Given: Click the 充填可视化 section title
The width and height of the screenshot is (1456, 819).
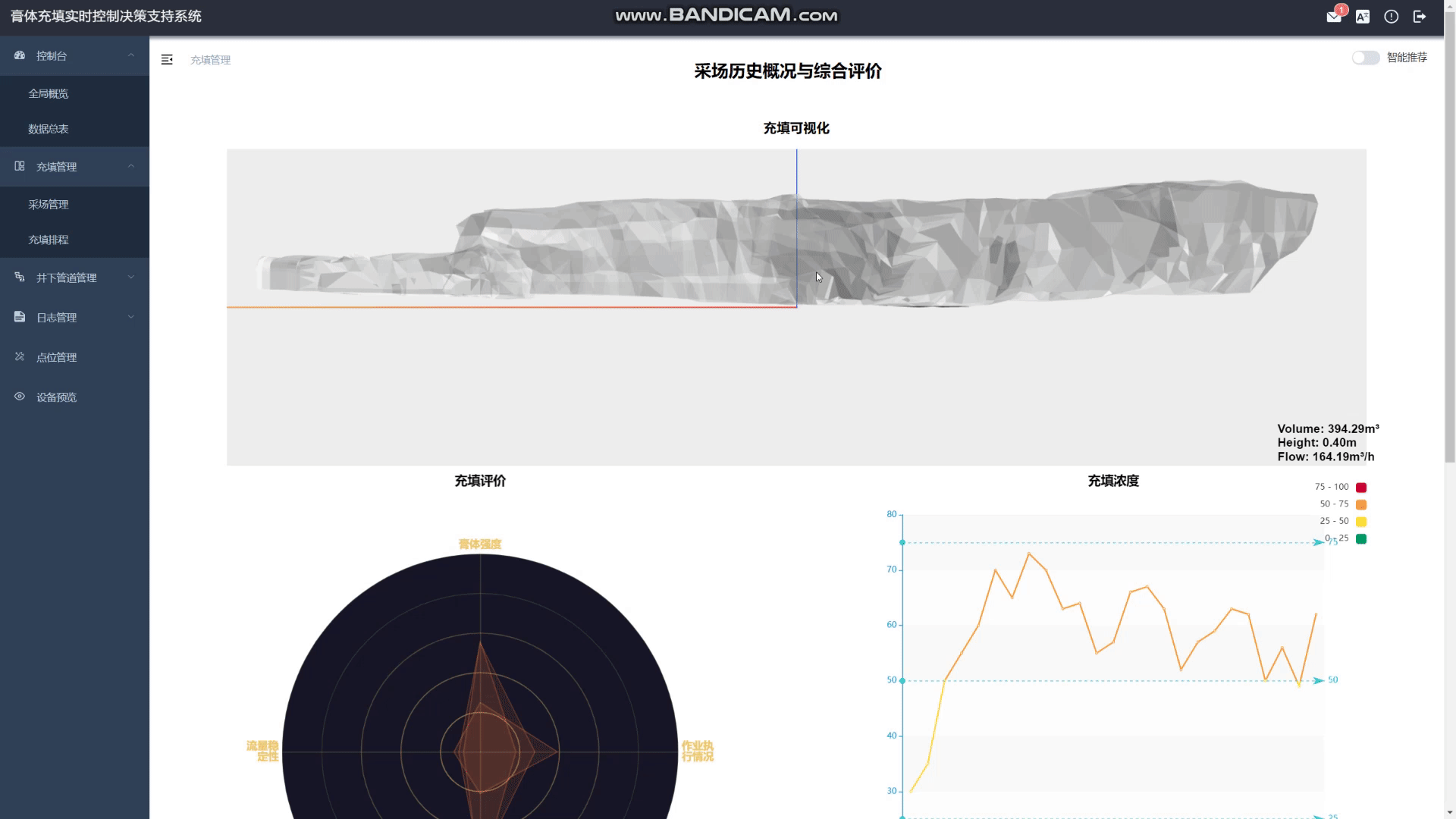Looking at the screenshot, I should [x=796, y=128].
